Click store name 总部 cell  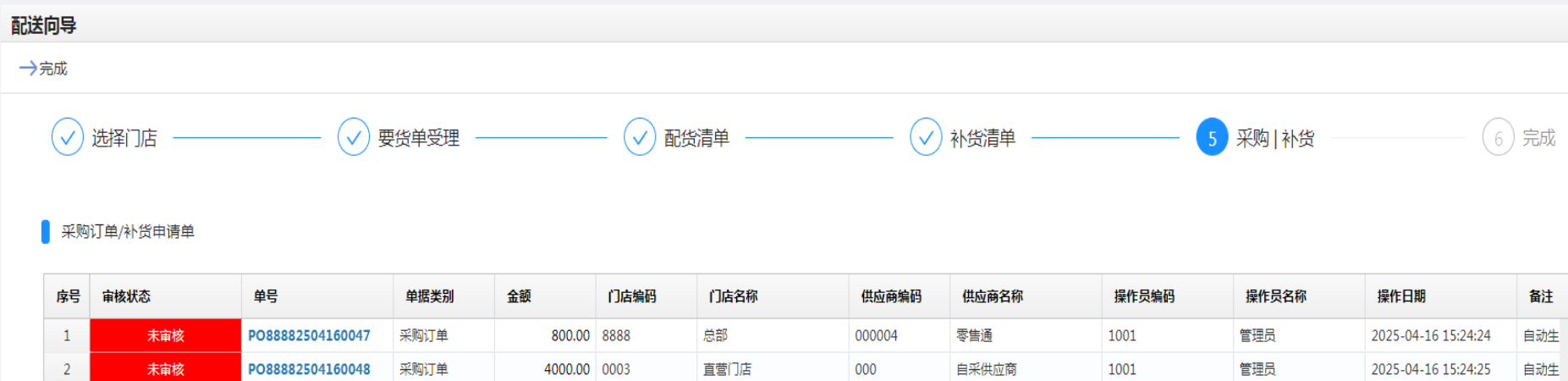coord(773,336)
